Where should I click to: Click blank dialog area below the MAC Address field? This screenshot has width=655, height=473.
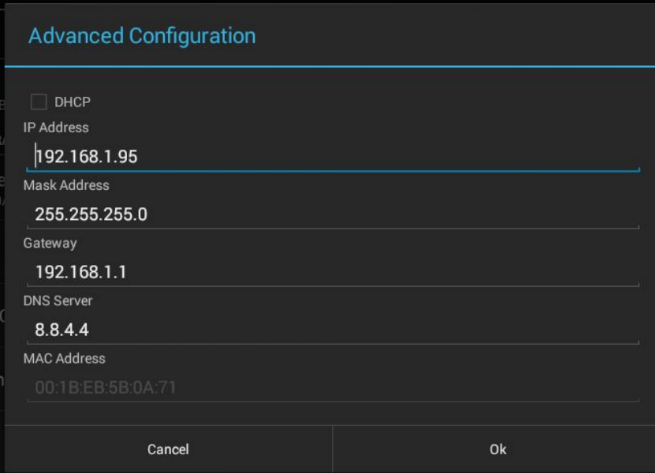pos(330,413)
